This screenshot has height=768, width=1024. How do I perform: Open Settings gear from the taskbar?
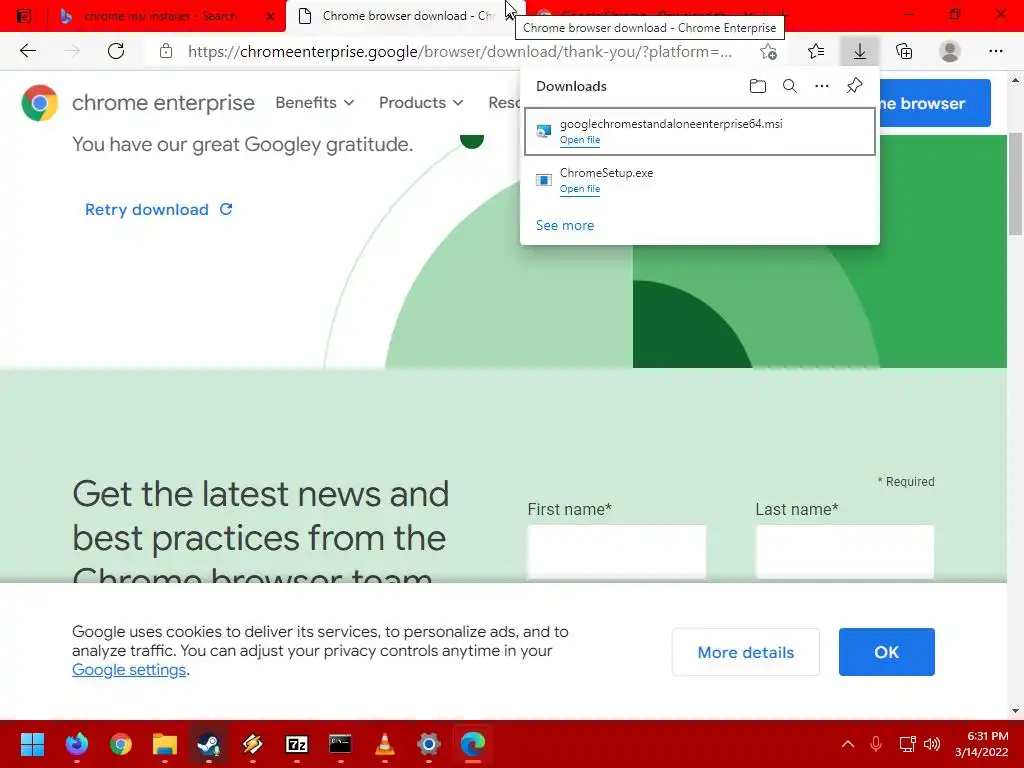click(x=428, y=744)
